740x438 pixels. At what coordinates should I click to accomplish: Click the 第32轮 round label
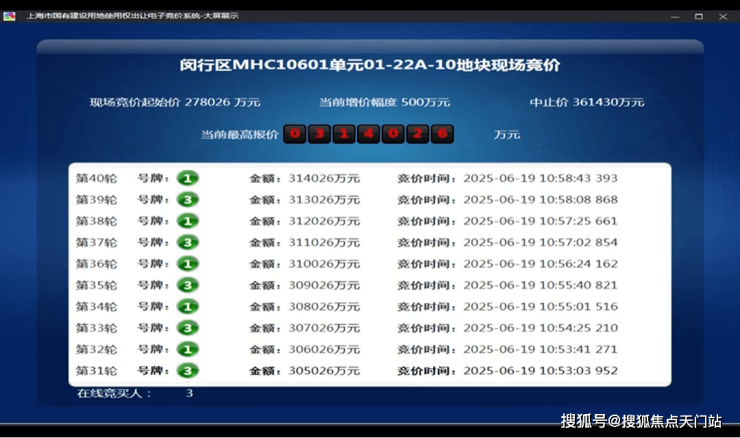(x=96, y=349)
